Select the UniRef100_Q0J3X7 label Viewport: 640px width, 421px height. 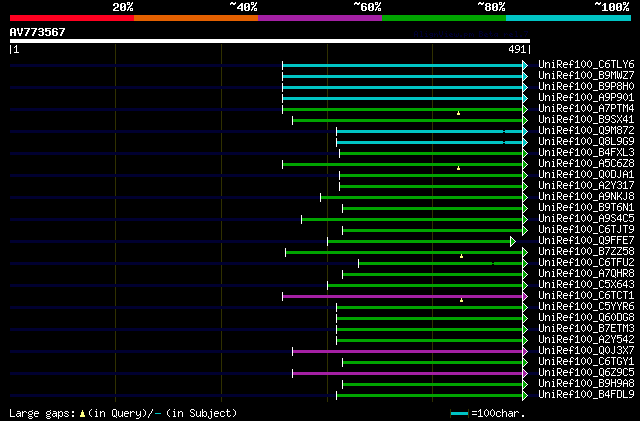coord(586,351)
